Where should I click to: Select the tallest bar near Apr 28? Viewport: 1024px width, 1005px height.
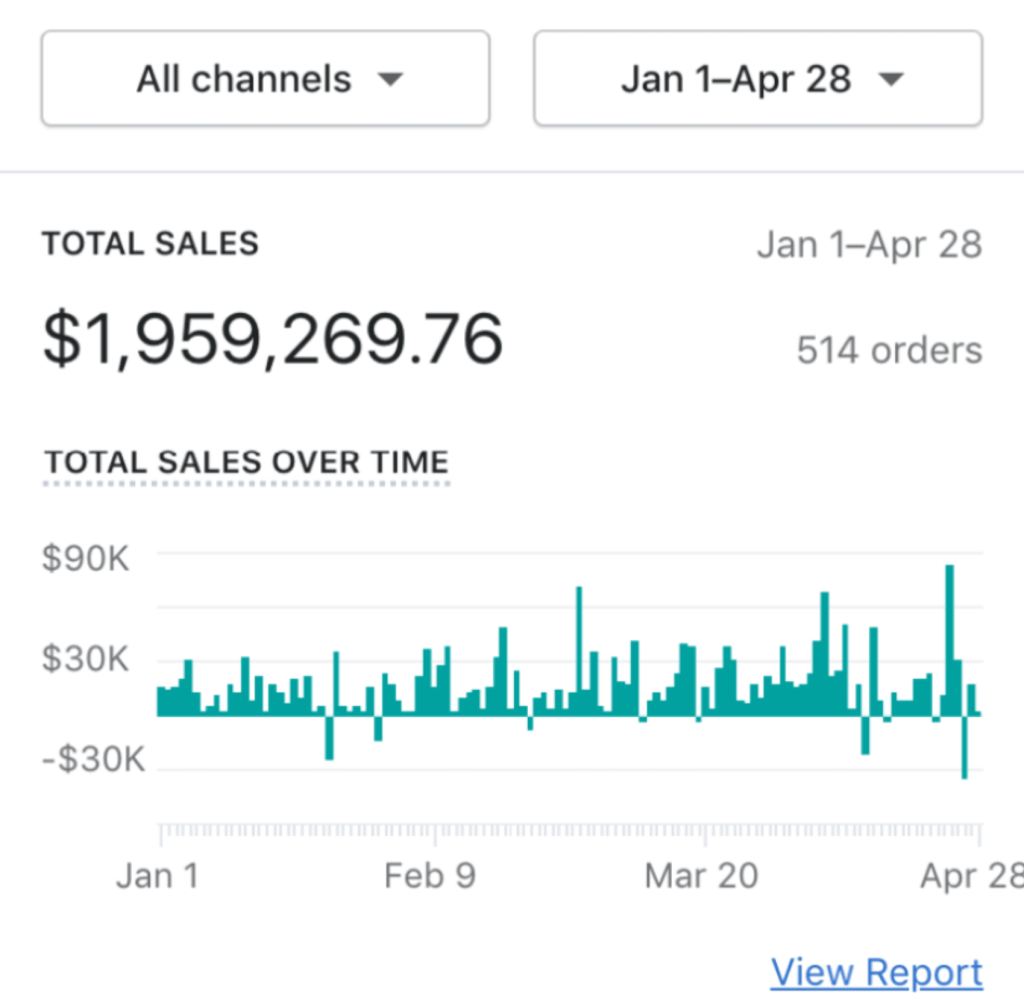(x=949, y=640)
